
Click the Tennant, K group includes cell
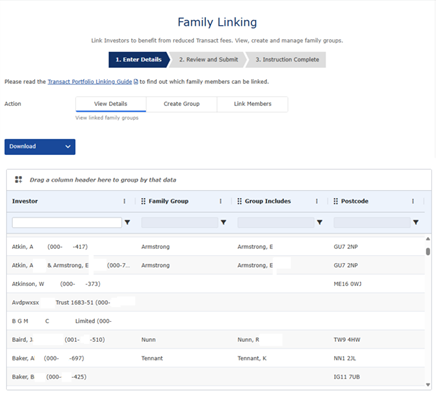pyautogui.click(x=252, y=358)
